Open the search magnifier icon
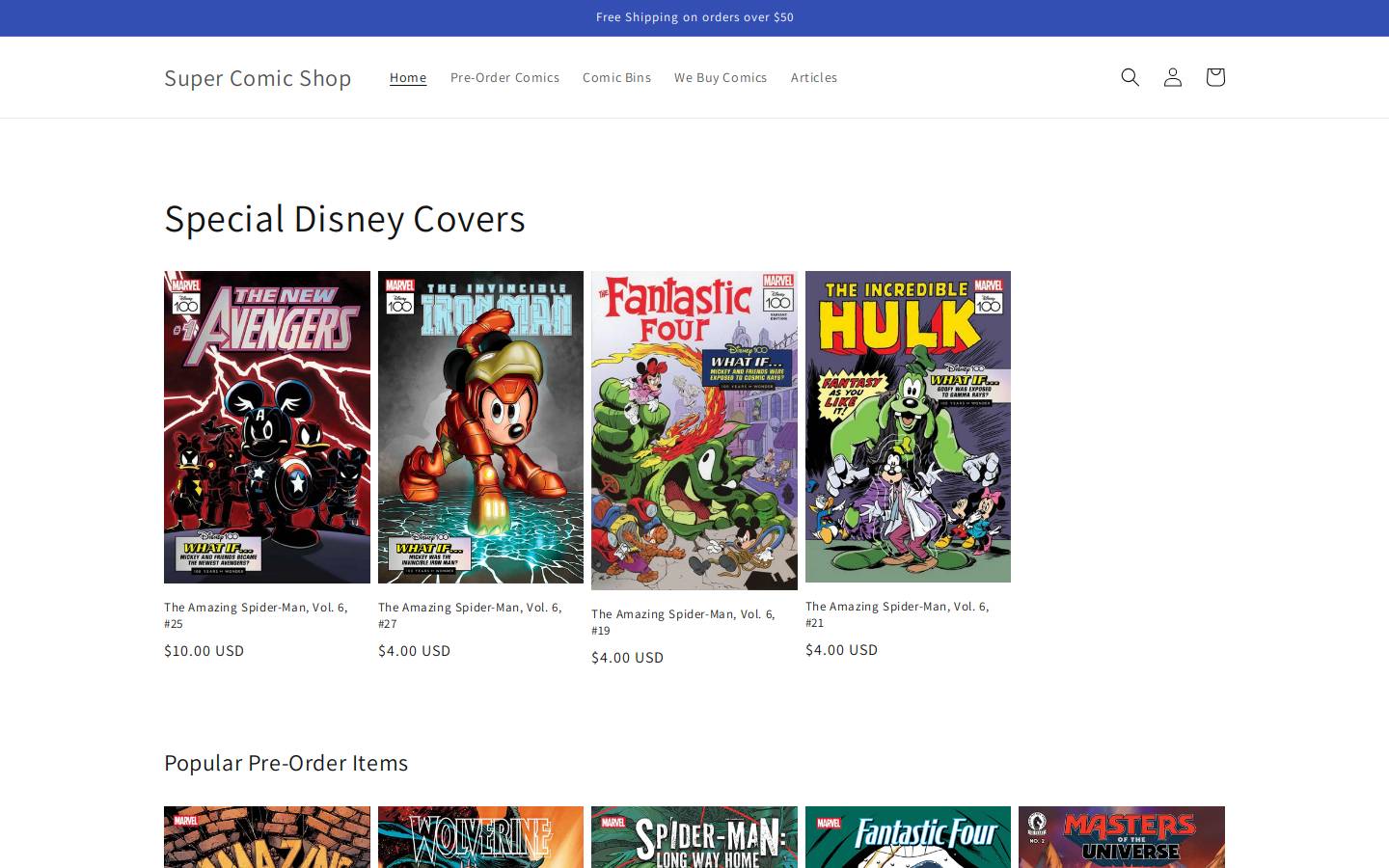1389x868 pixels. pyautogui.click(x=1130, y=77)
